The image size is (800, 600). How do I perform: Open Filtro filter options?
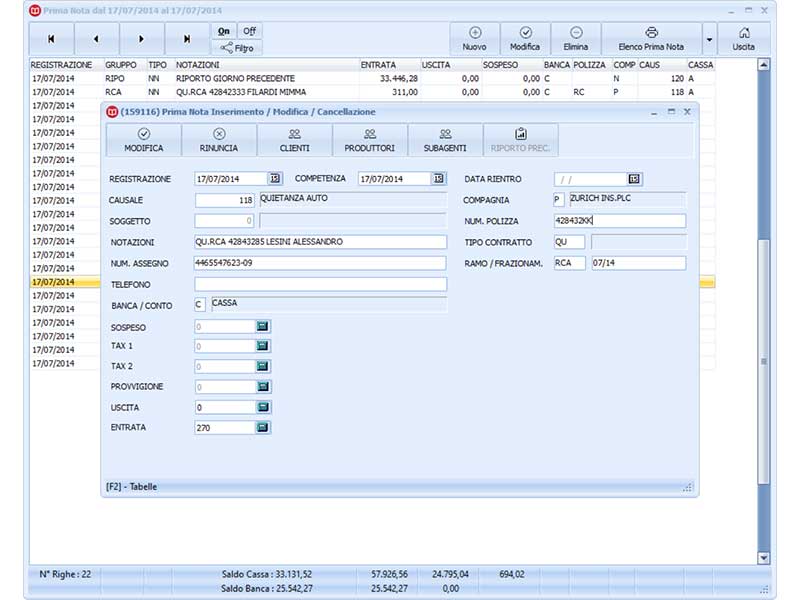237,48
